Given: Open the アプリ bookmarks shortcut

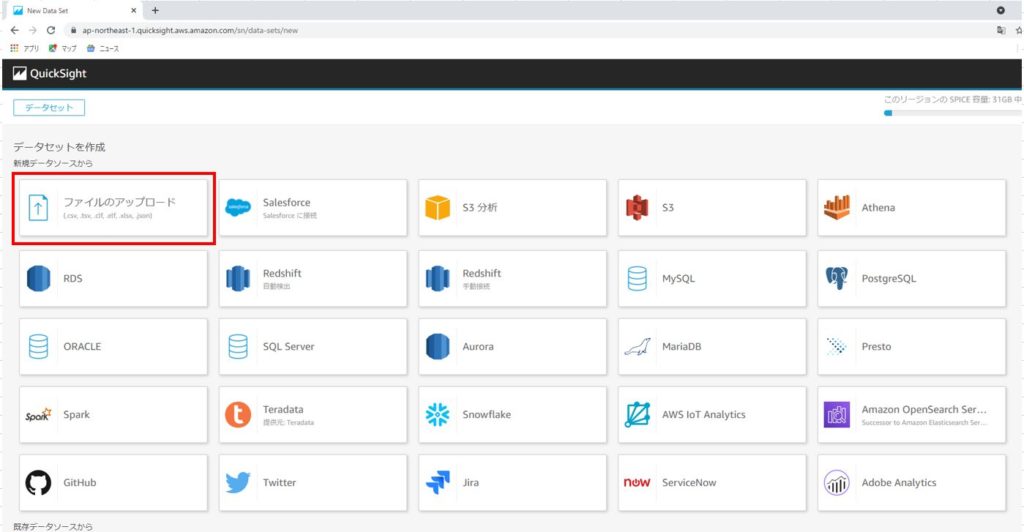Looking at the screenshot, I should point(25,48).
